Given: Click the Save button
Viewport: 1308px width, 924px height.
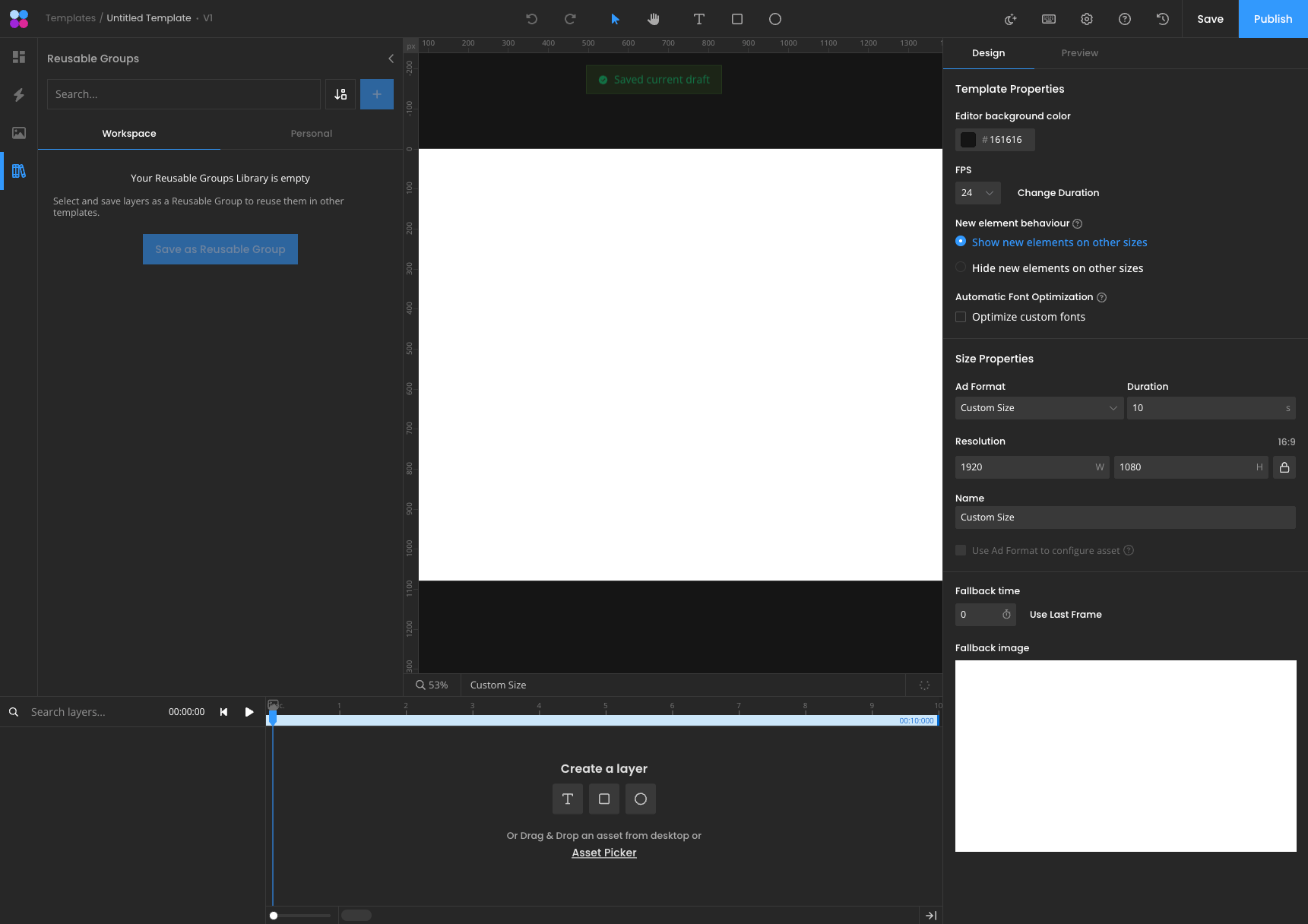Looking at the screenshot, I should pyautogui.click(x=1210, y=19).
